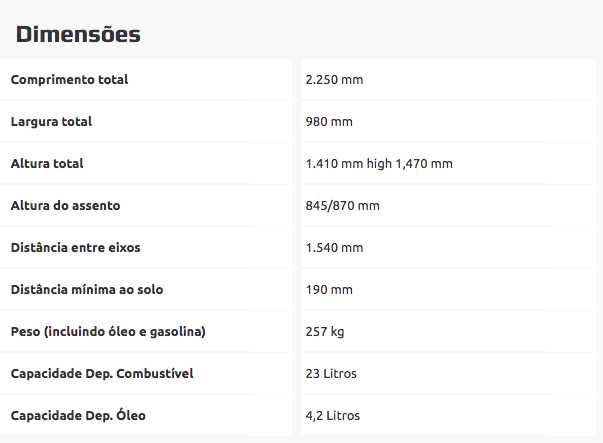
Task: Select the Capacidade Dep. Óleo label
Action: pyautogui.click(x=78, y=415)
